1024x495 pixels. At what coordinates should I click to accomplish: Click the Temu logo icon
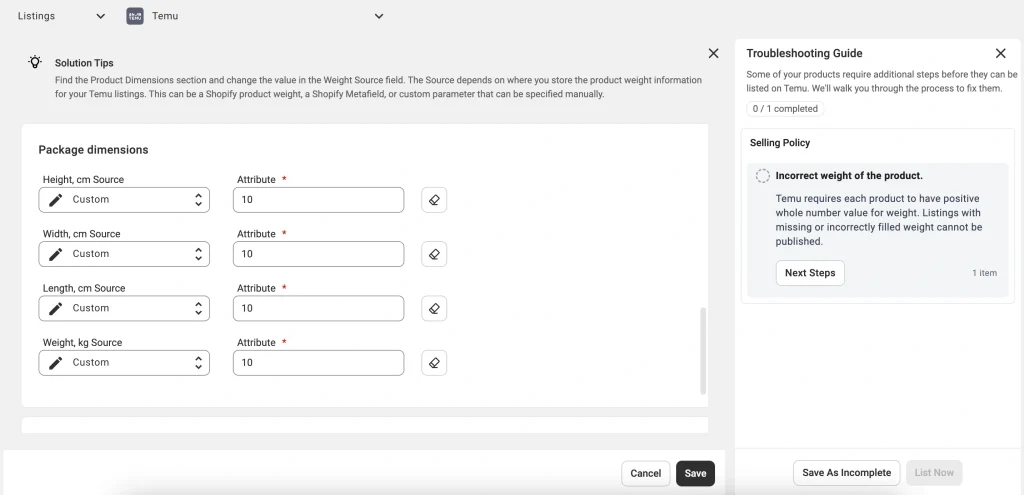[135, 16]
